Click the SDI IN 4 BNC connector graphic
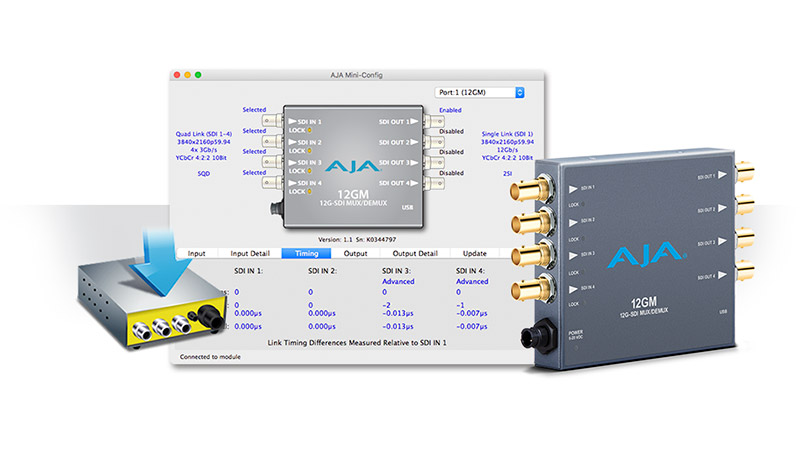This screenshot has height=450, width=800. point(272,183)
